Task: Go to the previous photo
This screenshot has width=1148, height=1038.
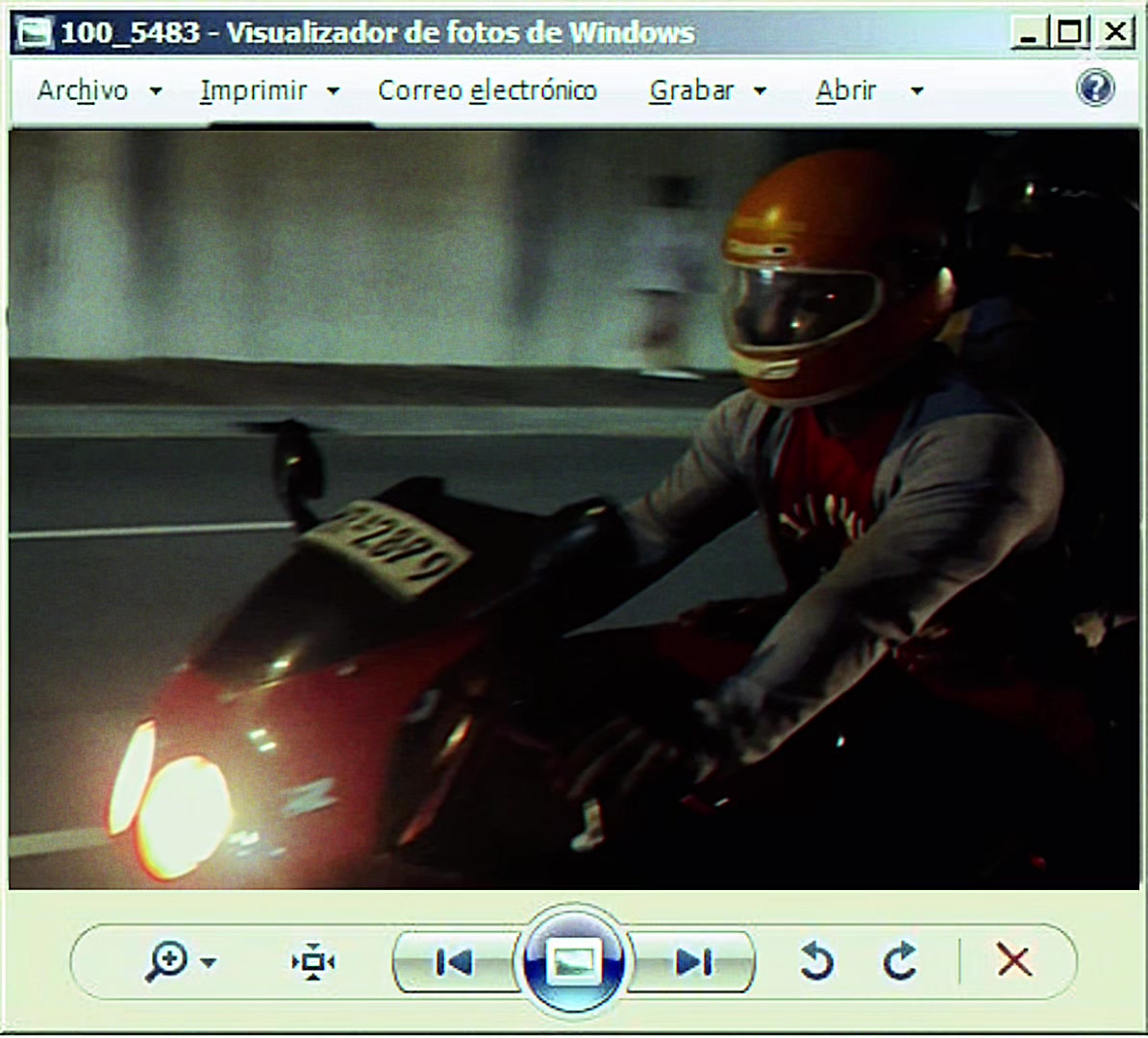Action: (x=454, y=962)
